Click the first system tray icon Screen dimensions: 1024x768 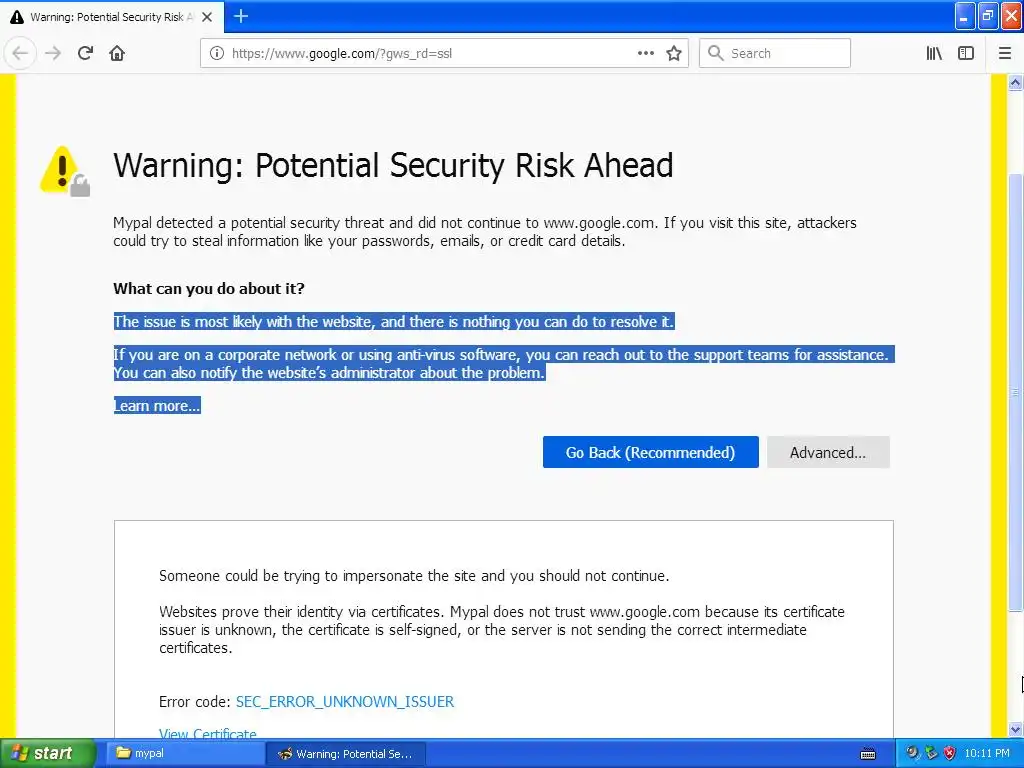913,753
